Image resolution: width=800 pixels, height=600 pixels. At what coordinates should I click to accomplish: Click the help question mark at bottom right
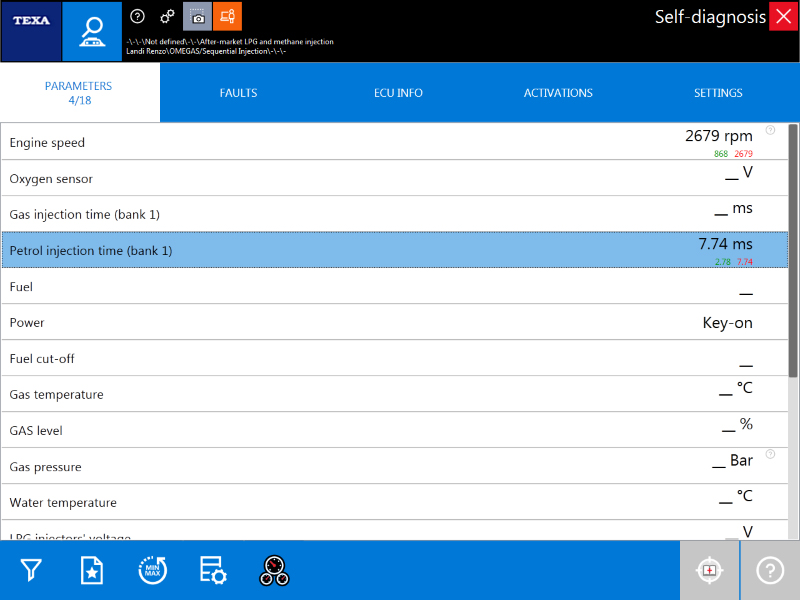tap(770, 570)
